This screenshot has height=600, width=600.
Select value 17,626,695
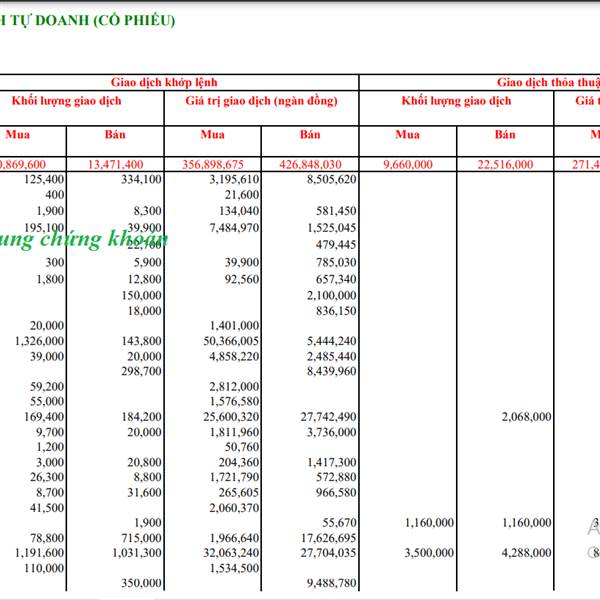pyautogui.click(x=328, y=538)
